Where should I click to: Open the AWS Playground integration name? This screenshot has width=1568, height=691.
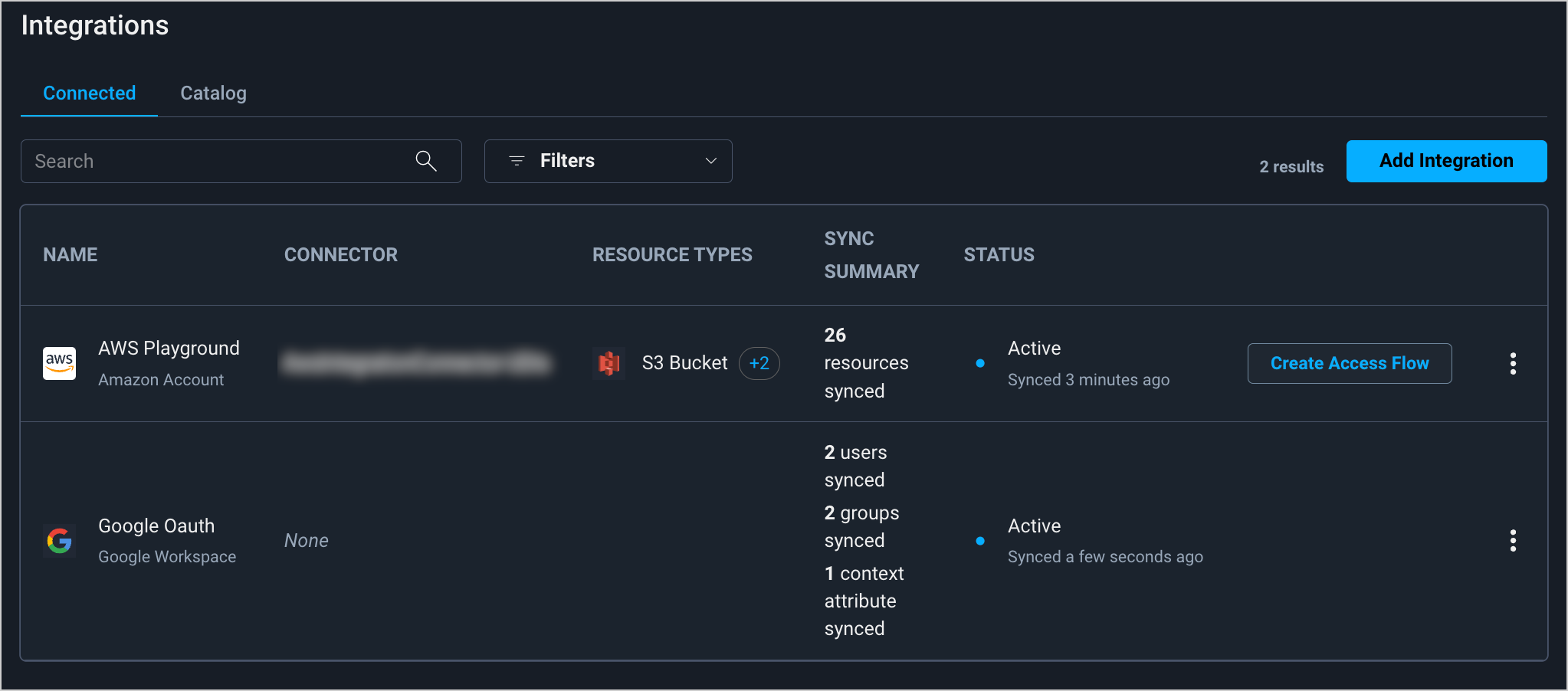pyautogui.click(x=169, y=349)
